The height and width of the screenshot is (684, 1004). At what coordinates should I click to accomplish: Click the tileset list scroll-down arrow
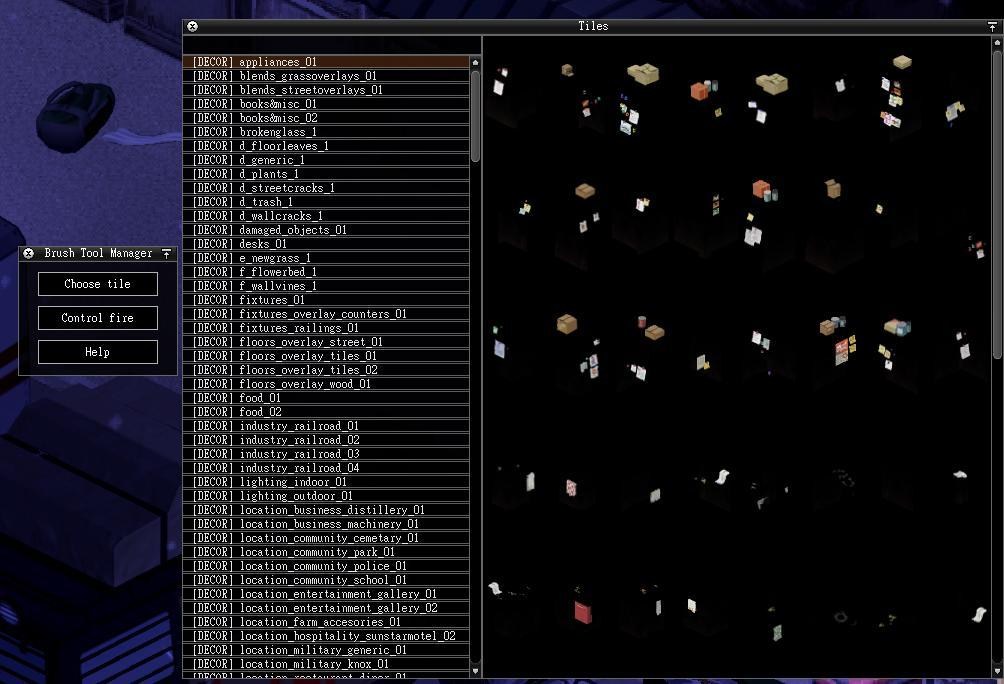click(x=475, y=671)
